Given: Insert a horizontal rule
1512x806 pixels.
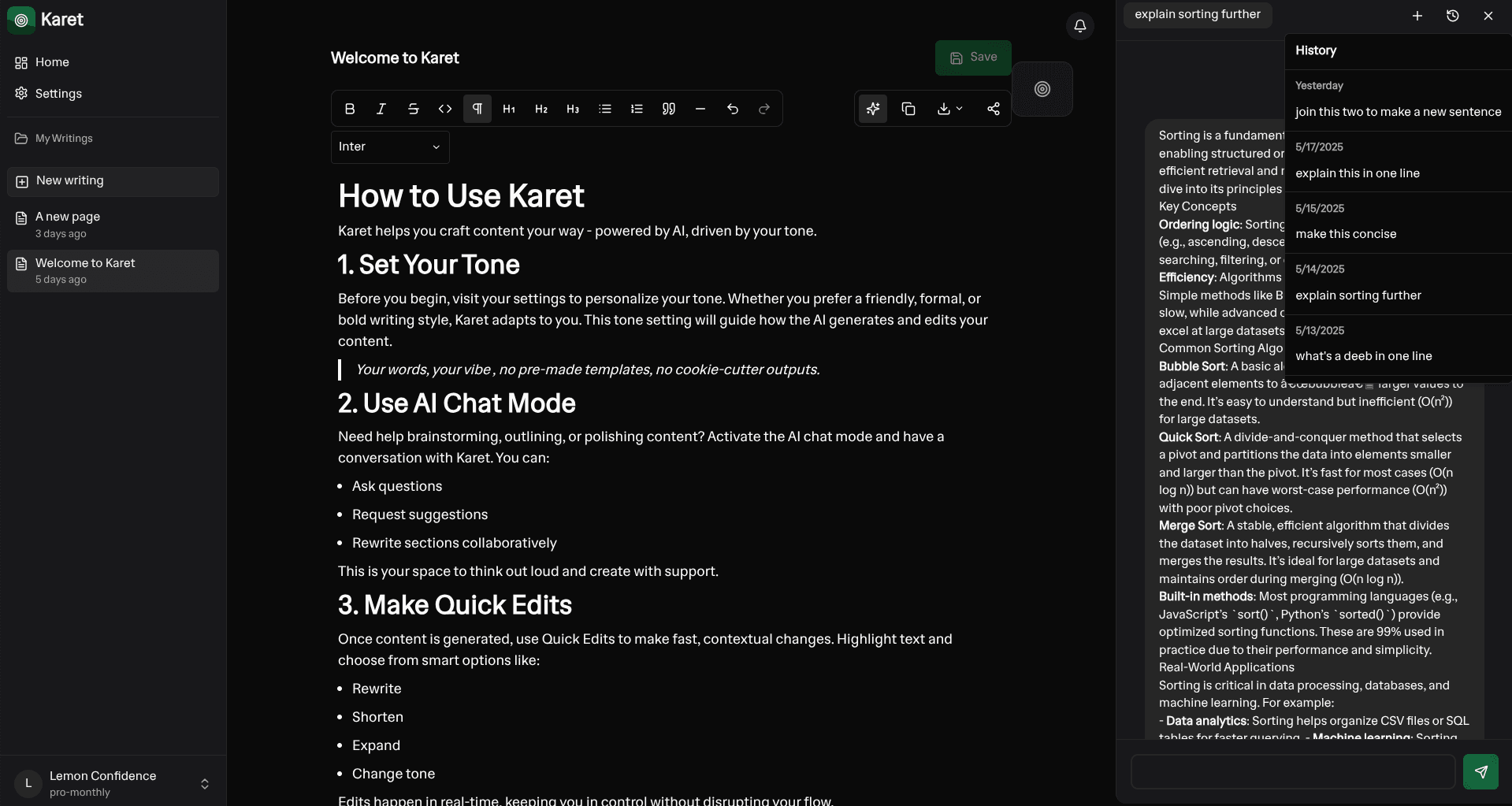Looking at the screenshot, I should click(x=700, y=109).
